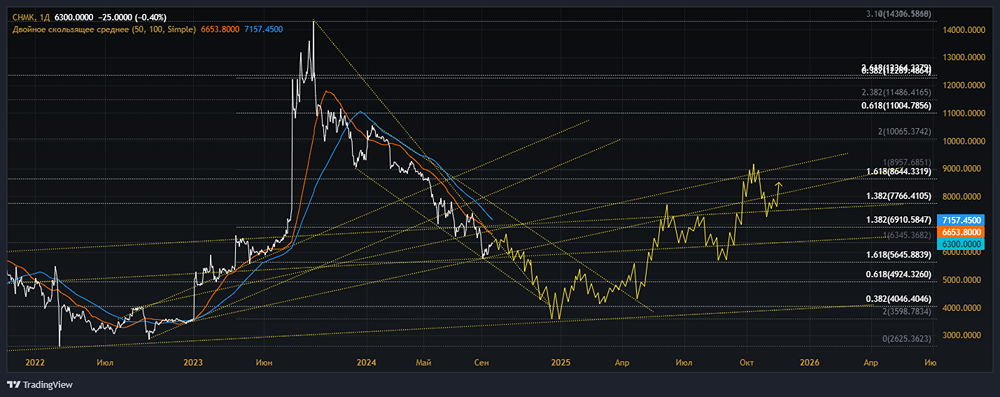
Task: Click the Окт label on time axis
Action: coord(746,362)
